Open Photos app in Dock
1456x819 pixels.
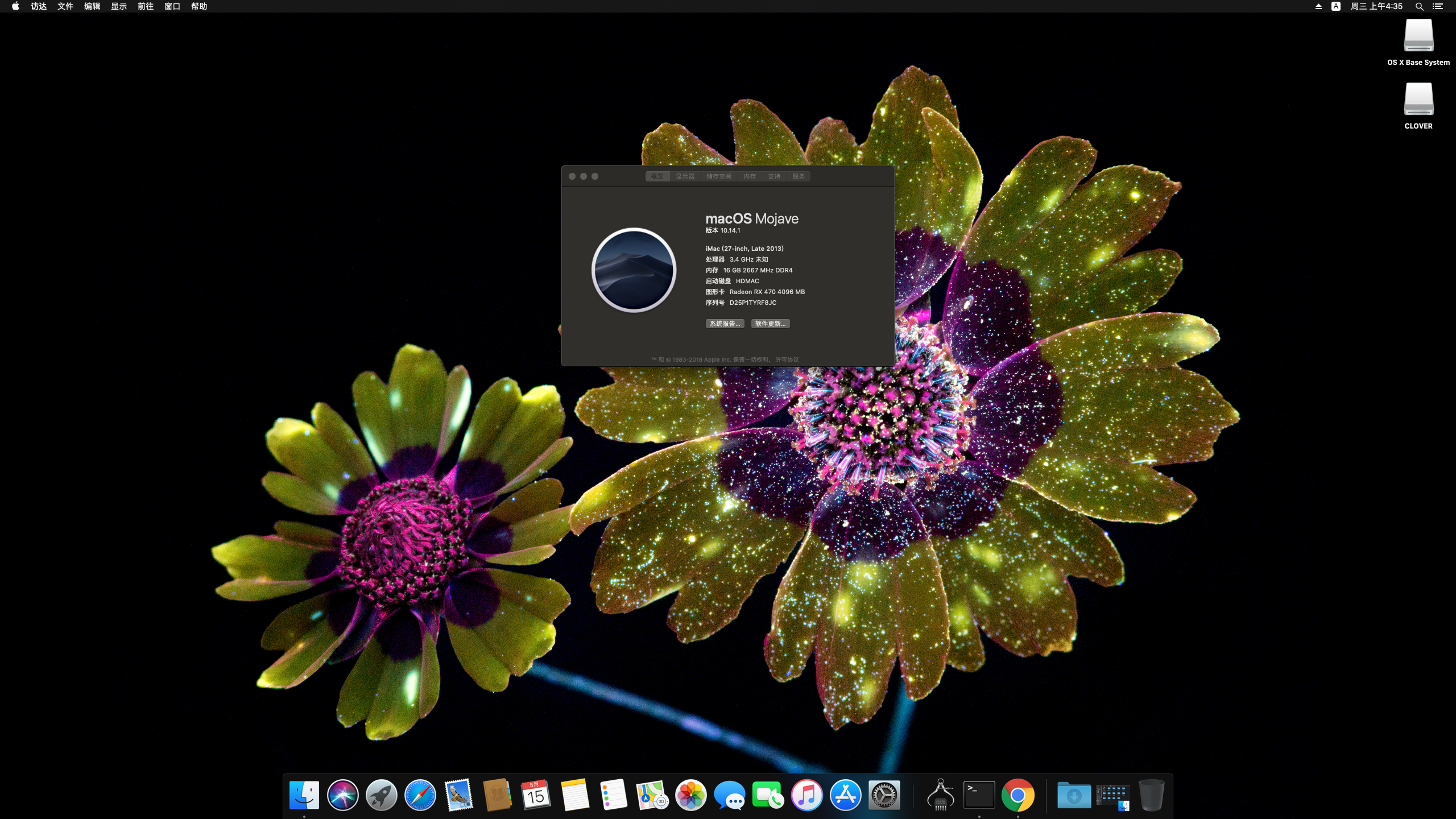click(690, 795)
